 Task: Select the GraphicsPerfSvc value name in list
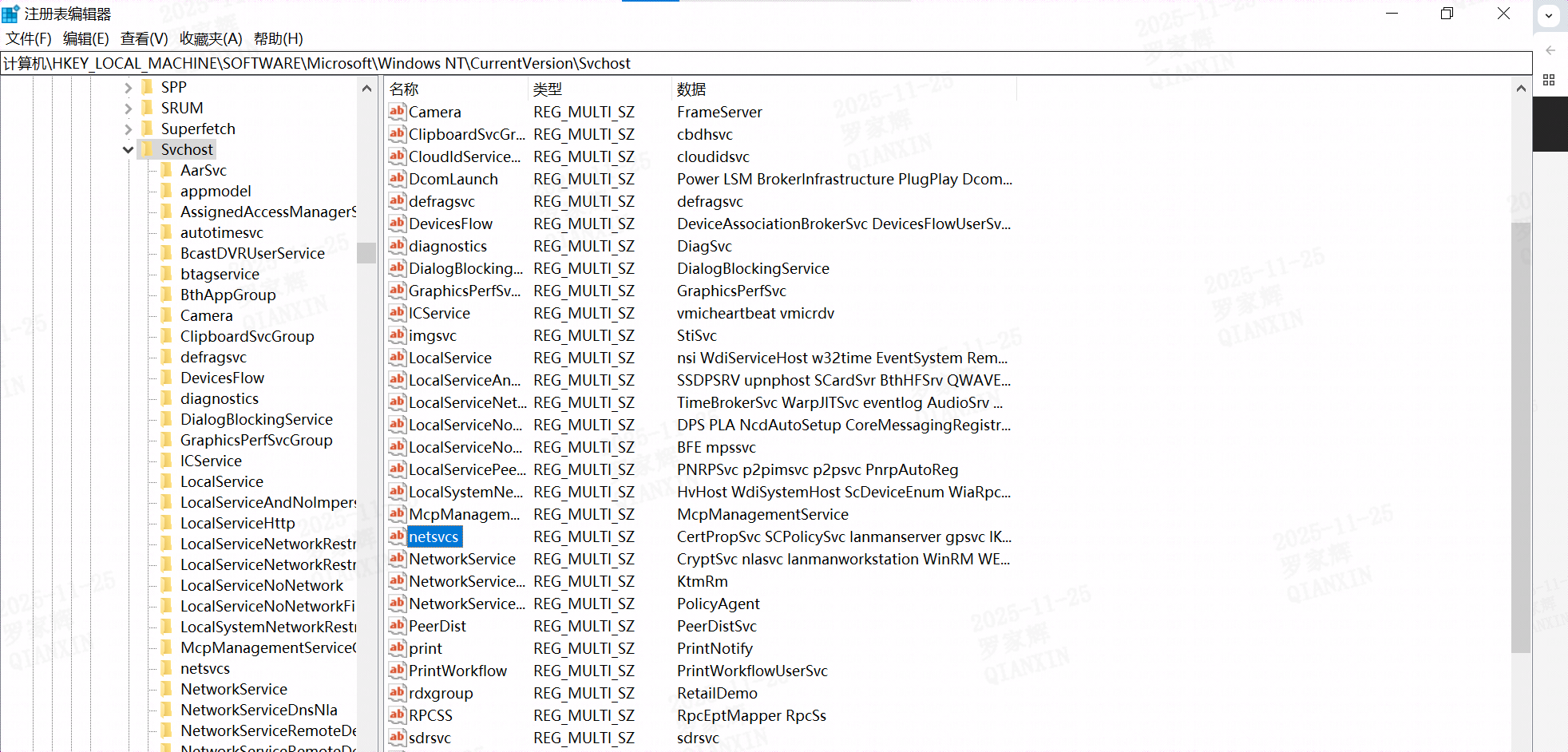point(464,291)
